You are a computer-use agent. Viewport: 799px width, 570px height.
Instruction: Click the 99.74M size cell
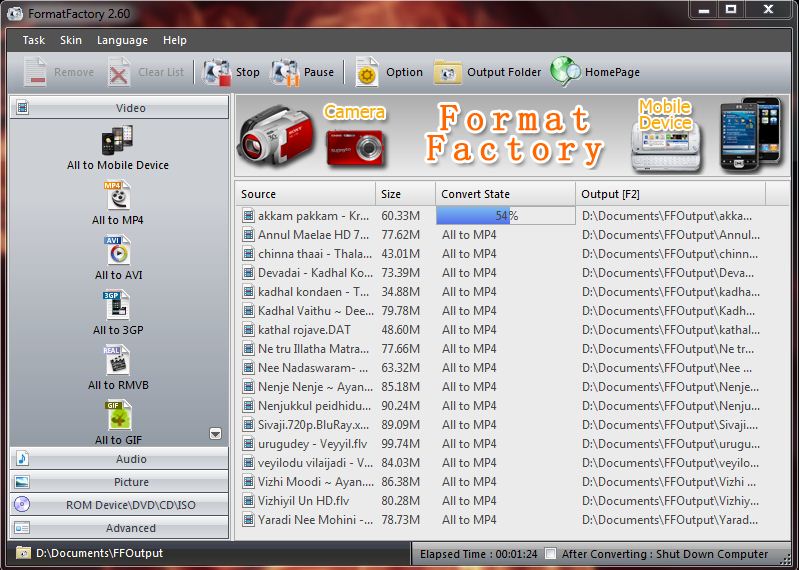point(401,444)
